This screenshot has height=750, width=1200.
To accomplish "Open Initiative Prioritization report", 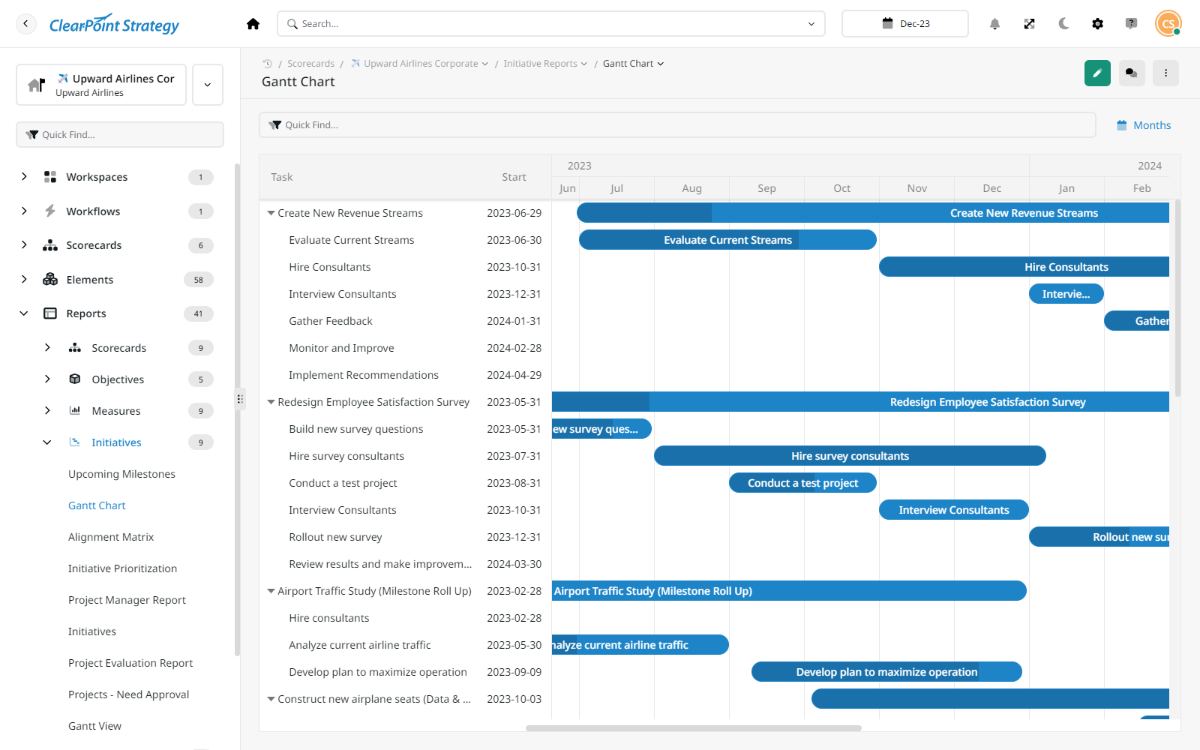I will tap(122, 568).
